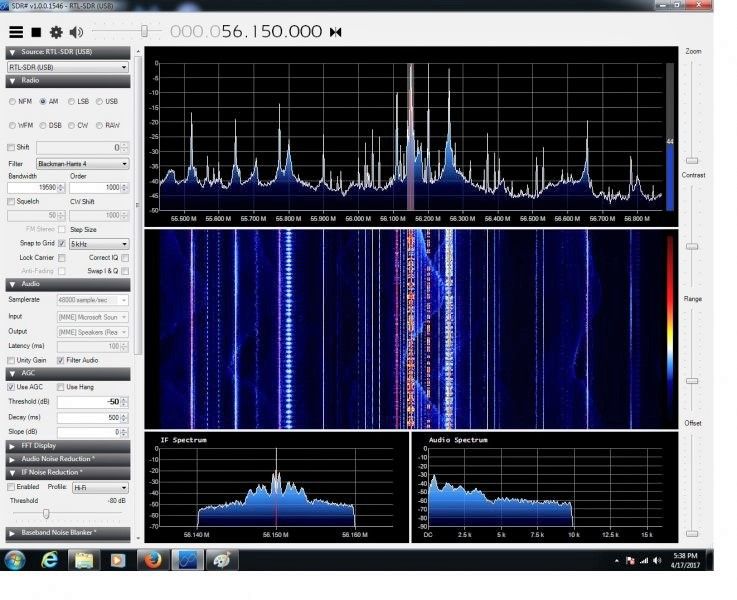Adjust the Zoom slider
The image size is (737, 600).
pyautogui.click(x=691, y=161)
